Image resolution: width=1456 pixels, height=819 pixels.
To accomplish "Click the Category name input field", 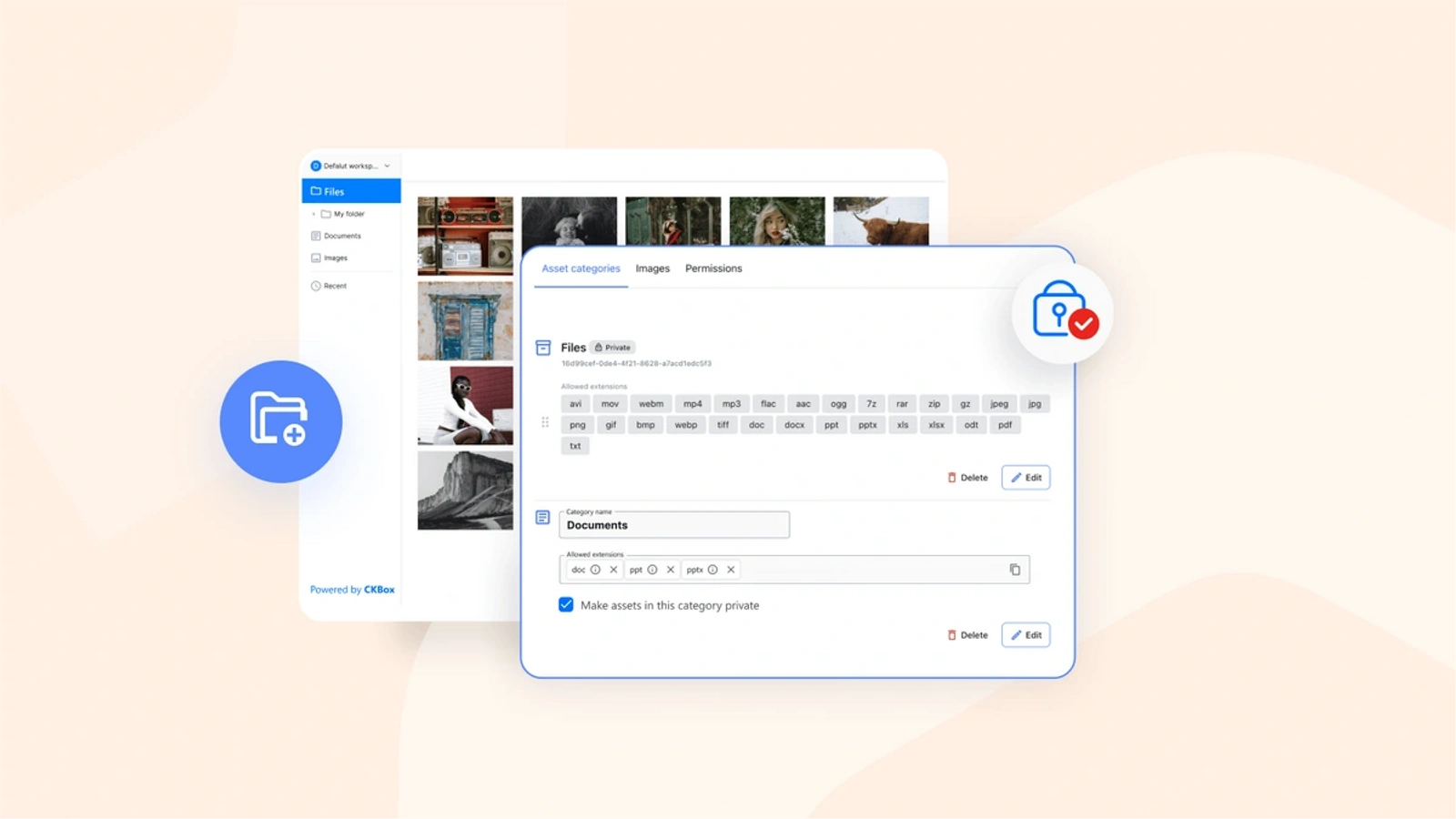I will point(674,524).
